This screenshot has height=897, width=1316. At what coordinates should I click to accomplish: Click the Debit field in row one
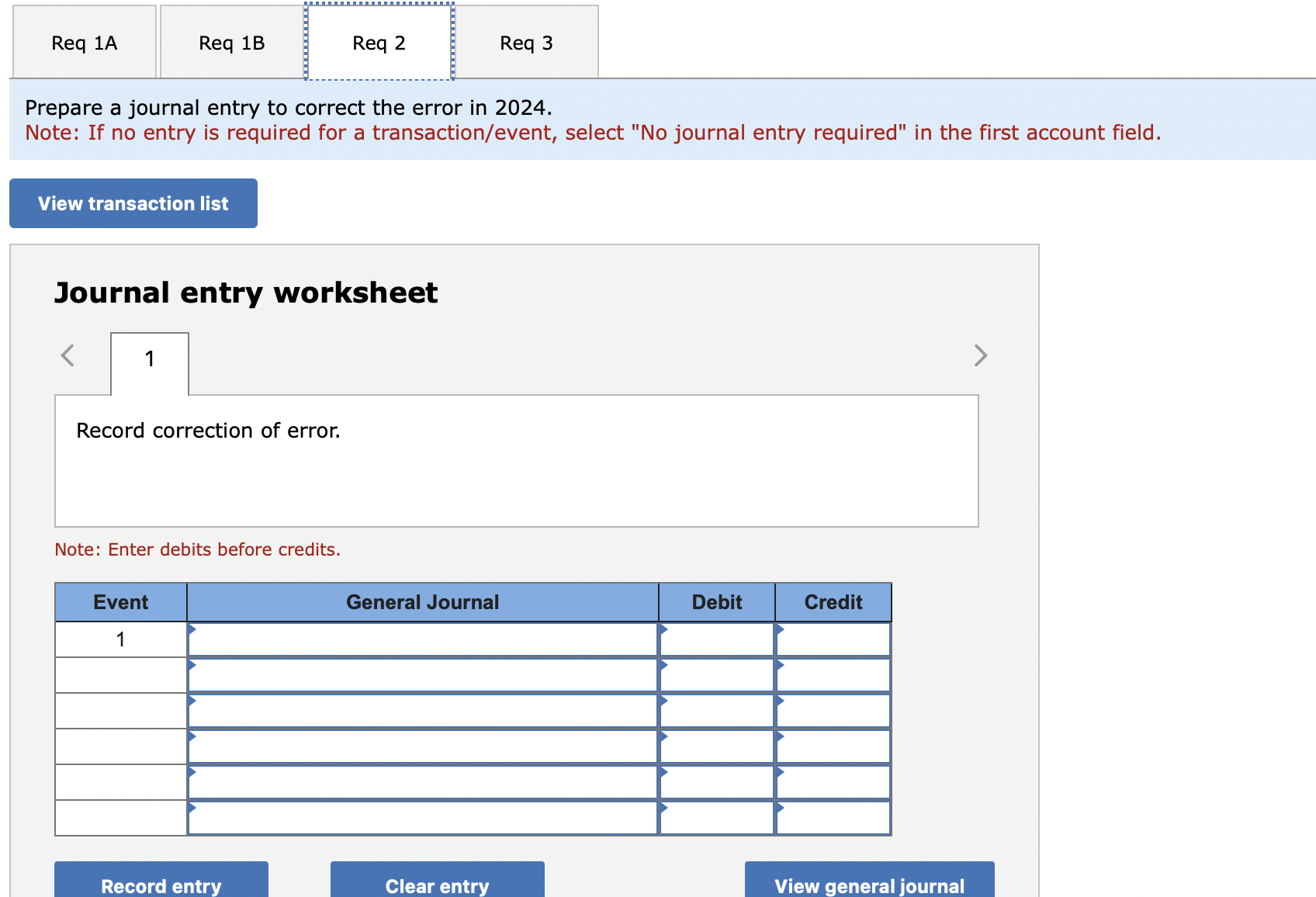coord(715,639)
